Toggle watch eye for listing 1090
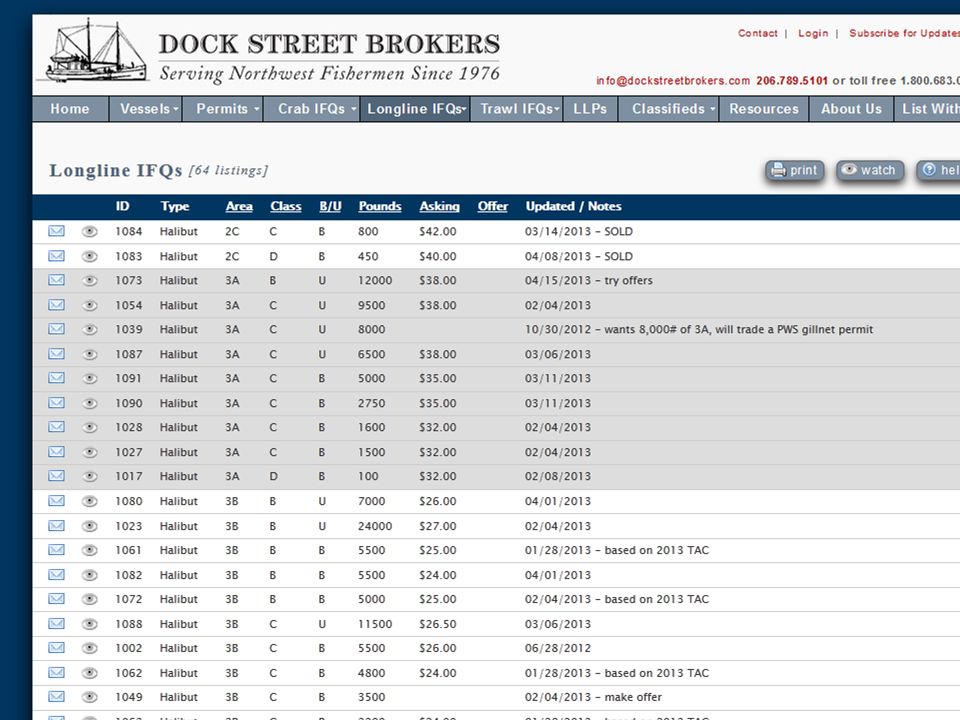Screen dimensions: 960x720 point(89,403)
